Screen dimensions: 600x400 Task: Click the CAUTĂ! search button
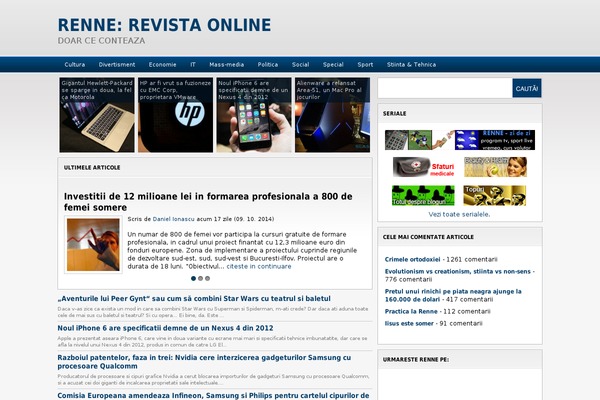click(x=527, y=88)
